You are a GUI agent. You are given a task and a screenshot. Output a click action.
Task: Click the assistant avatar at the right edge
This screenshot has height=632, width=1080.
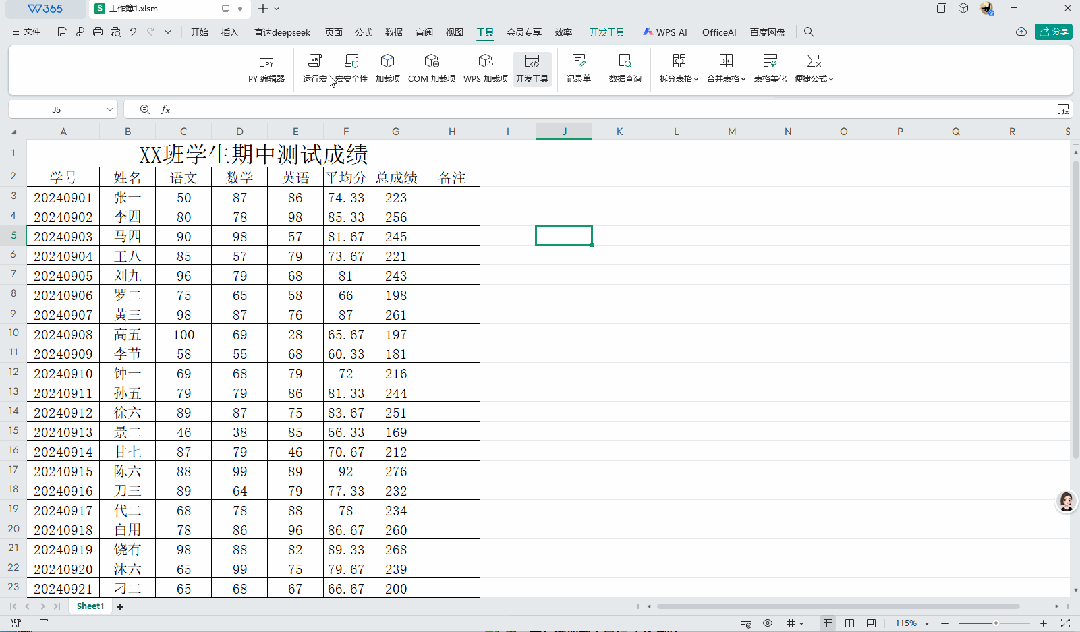click(x=1066, y=501)
